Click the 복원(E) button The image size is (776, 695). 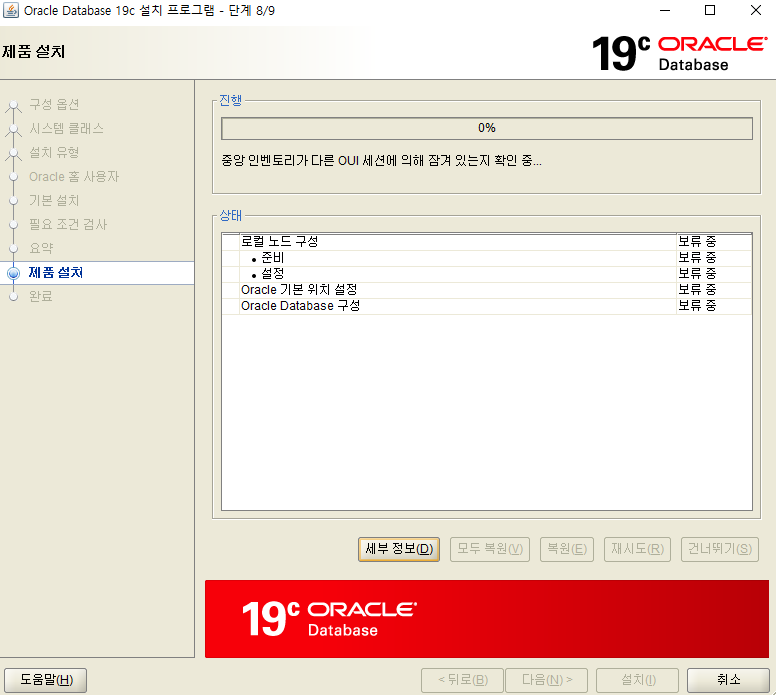pos(567,549)
